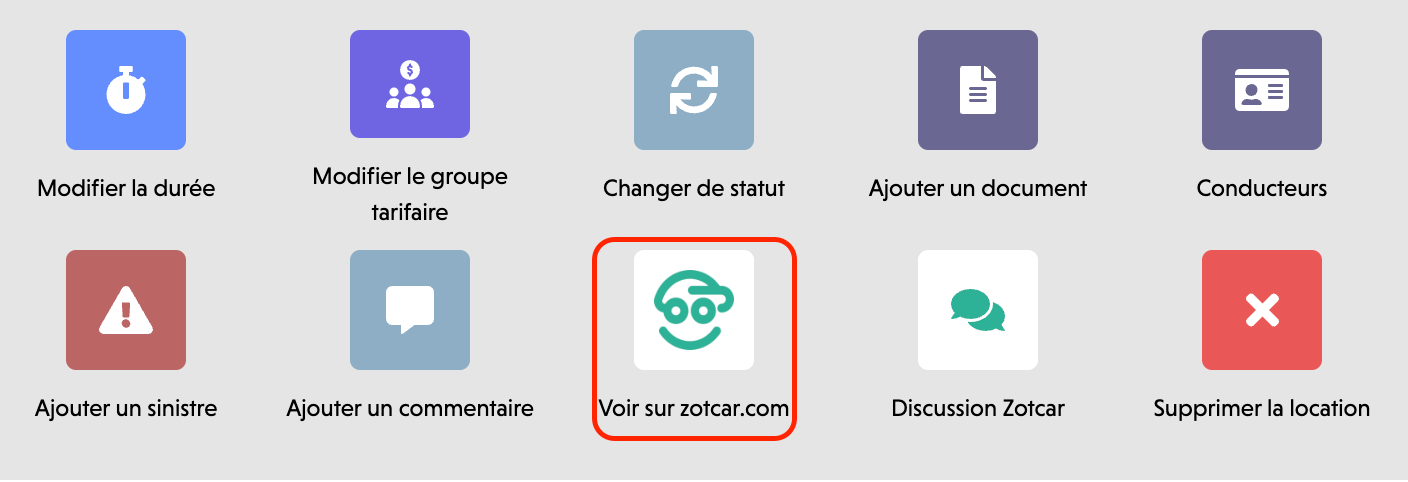Click the Modifier la durée label

[x=126, y=188]
